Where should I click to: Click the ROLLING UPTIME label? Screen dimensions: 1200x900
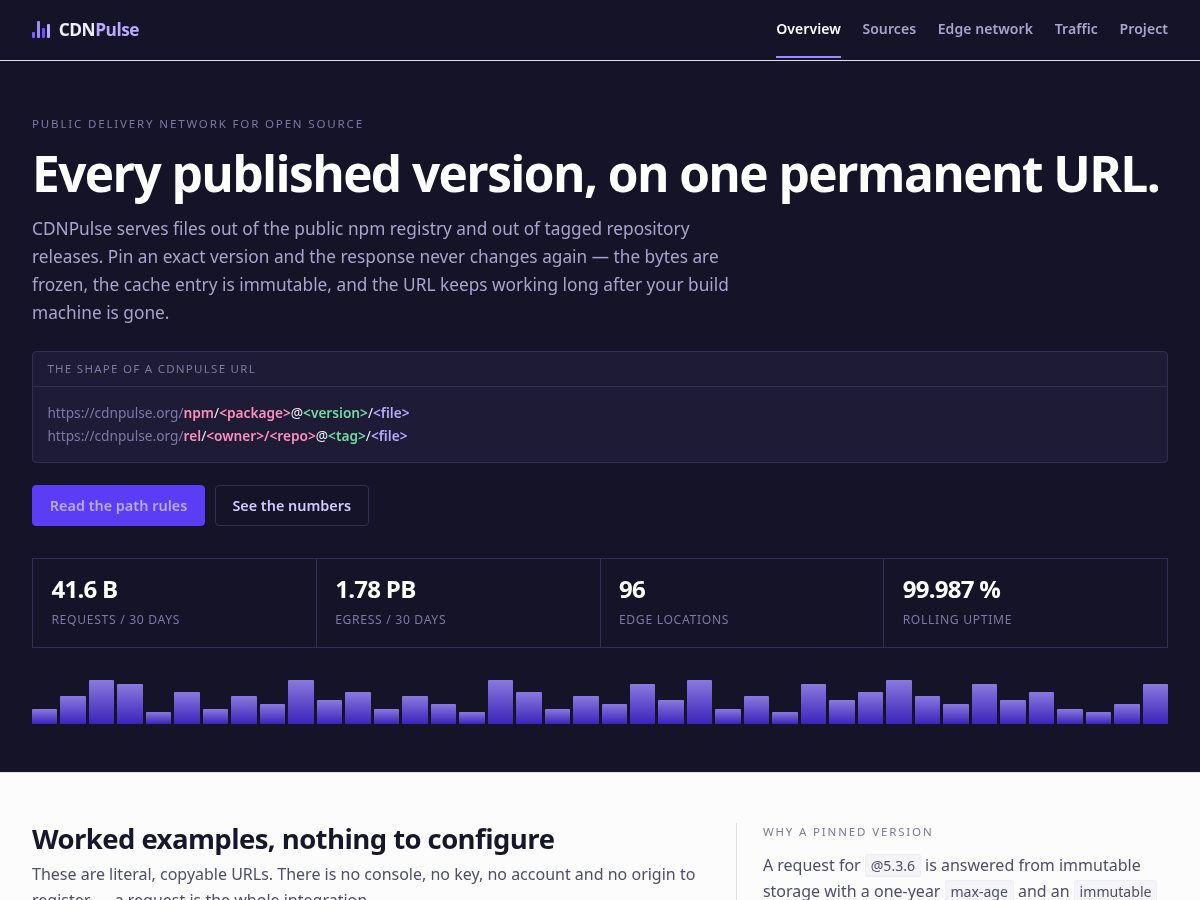pyautogui.click(x=957, y=619)
